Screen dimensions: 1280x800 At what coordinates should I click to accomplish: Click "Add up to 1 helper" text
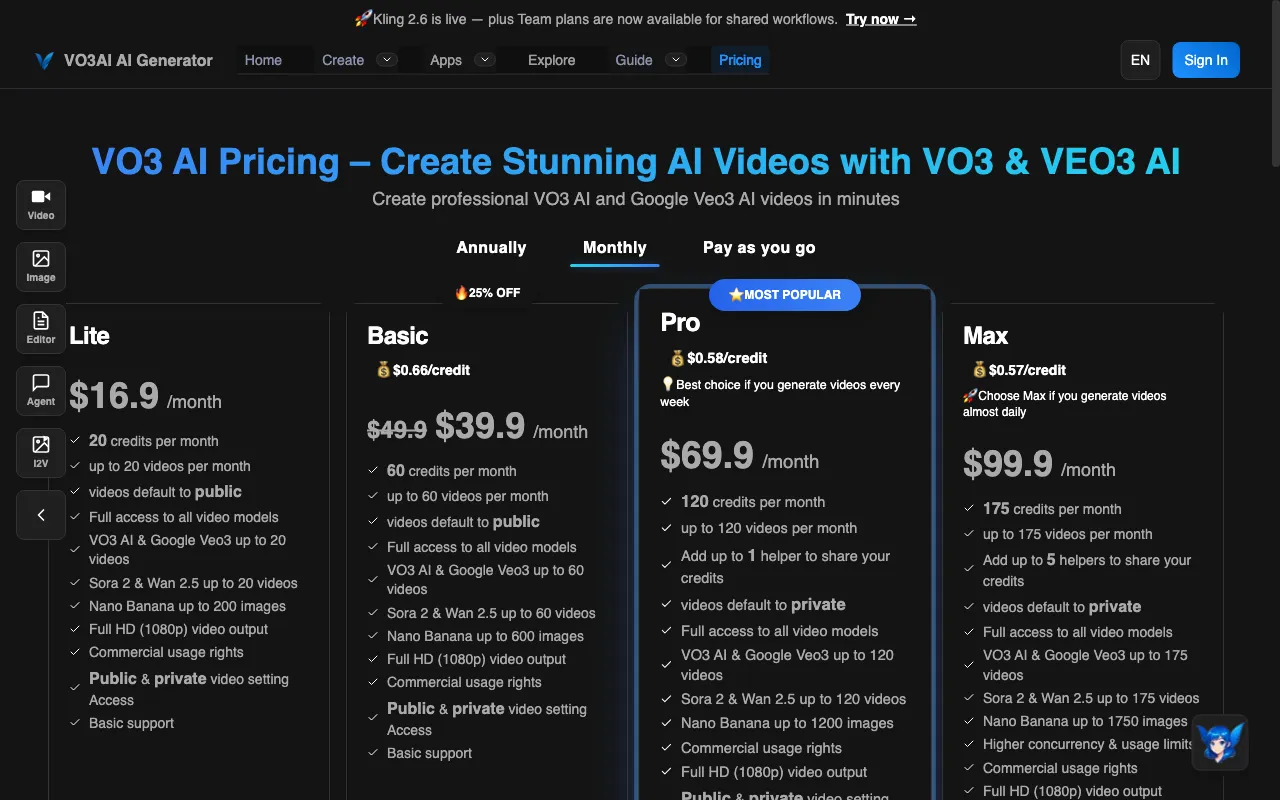(785, 567)
